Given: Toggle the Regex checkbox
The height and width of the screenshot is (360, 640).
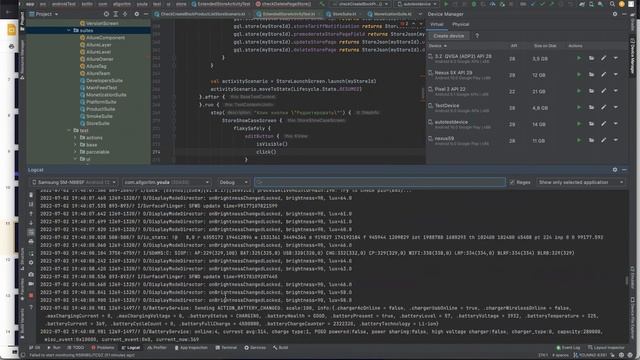Looking at the screenshot, I should pyautogui.click(x=512, y=182).
